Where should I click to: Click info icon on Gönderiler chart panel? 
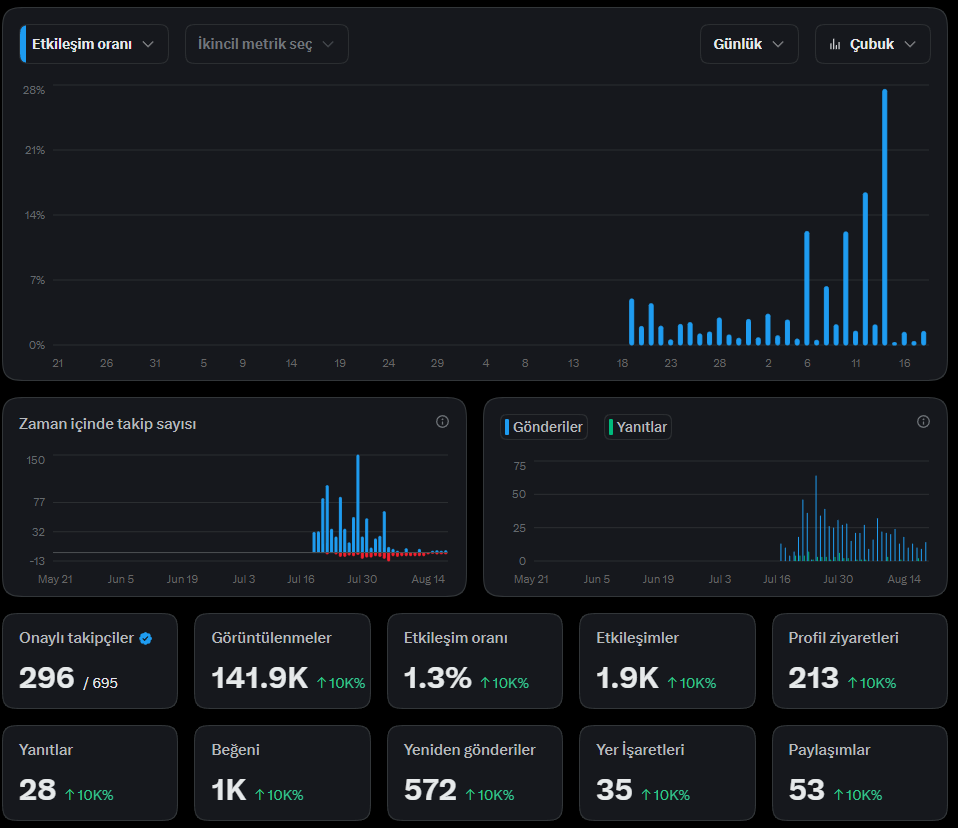pos(923,422)
